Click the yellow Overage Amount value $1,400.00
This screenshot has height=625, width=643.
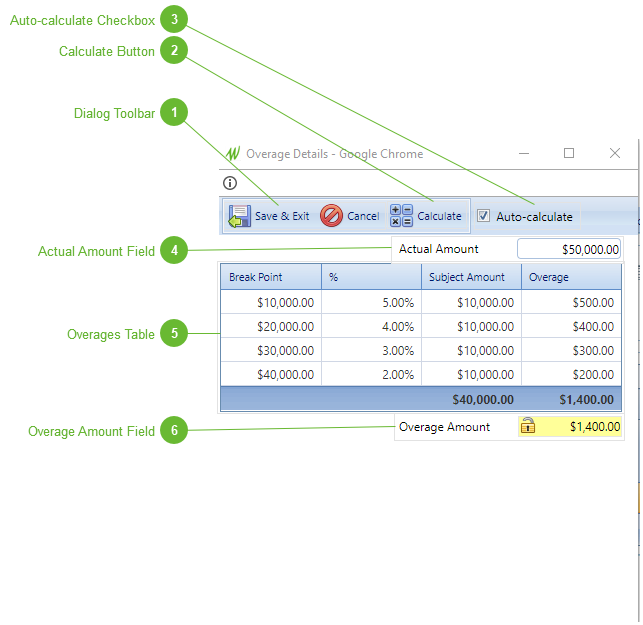(595, 427)
